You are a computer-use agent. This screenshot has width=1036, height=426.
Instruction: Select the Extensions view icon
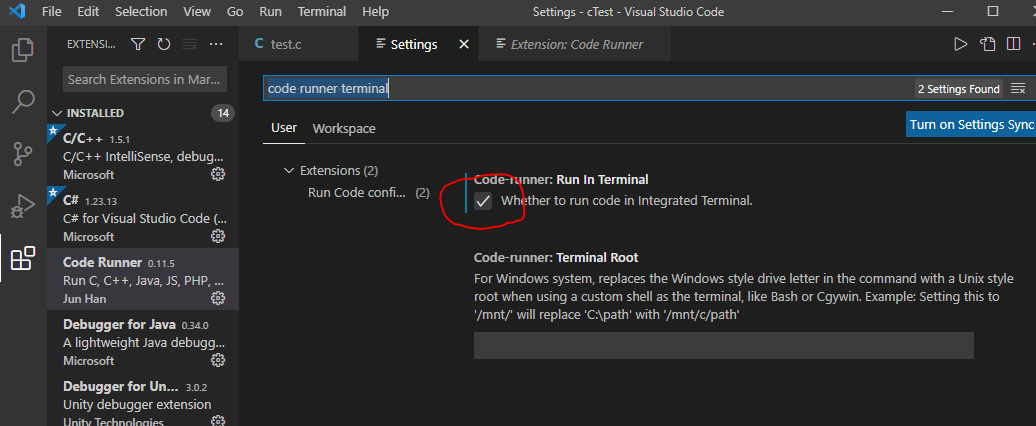[22, 258]
